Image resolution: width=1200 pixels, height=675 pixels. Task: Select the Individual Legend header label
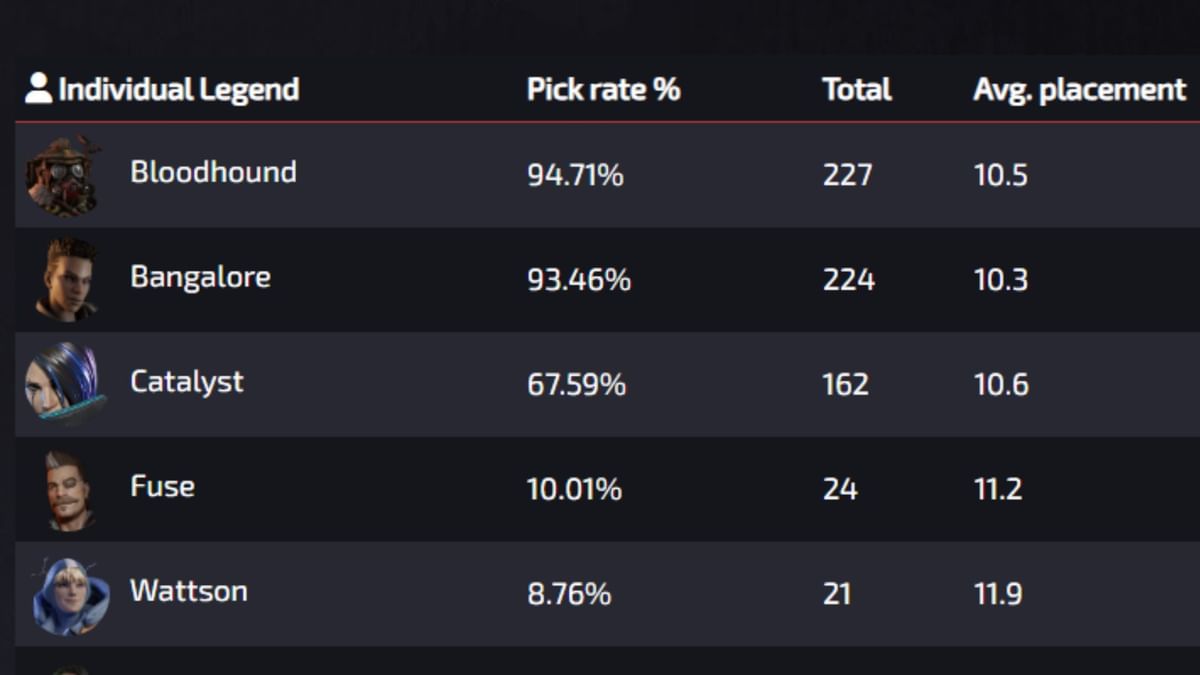(180, 88)
